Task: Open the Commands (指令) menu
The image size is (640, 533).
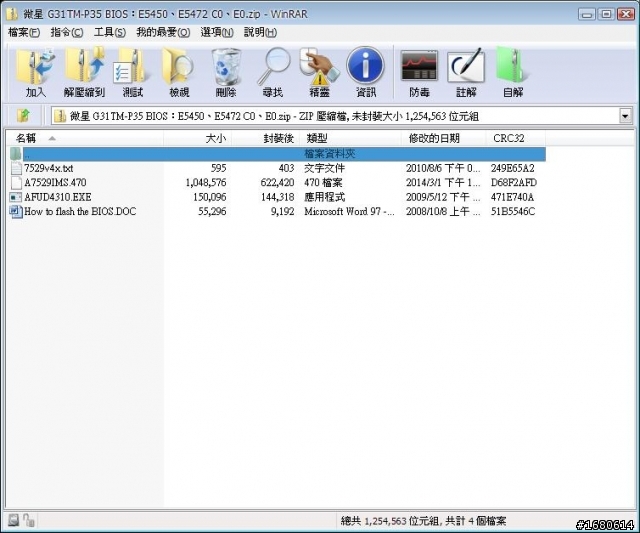Action: click(x=67, y=32)
